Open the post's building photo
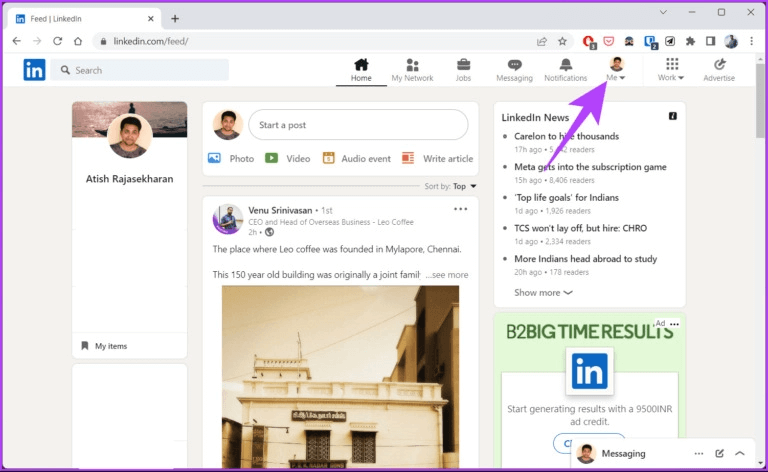Viewport: 768px width, 472px height. tap(340, 377)
